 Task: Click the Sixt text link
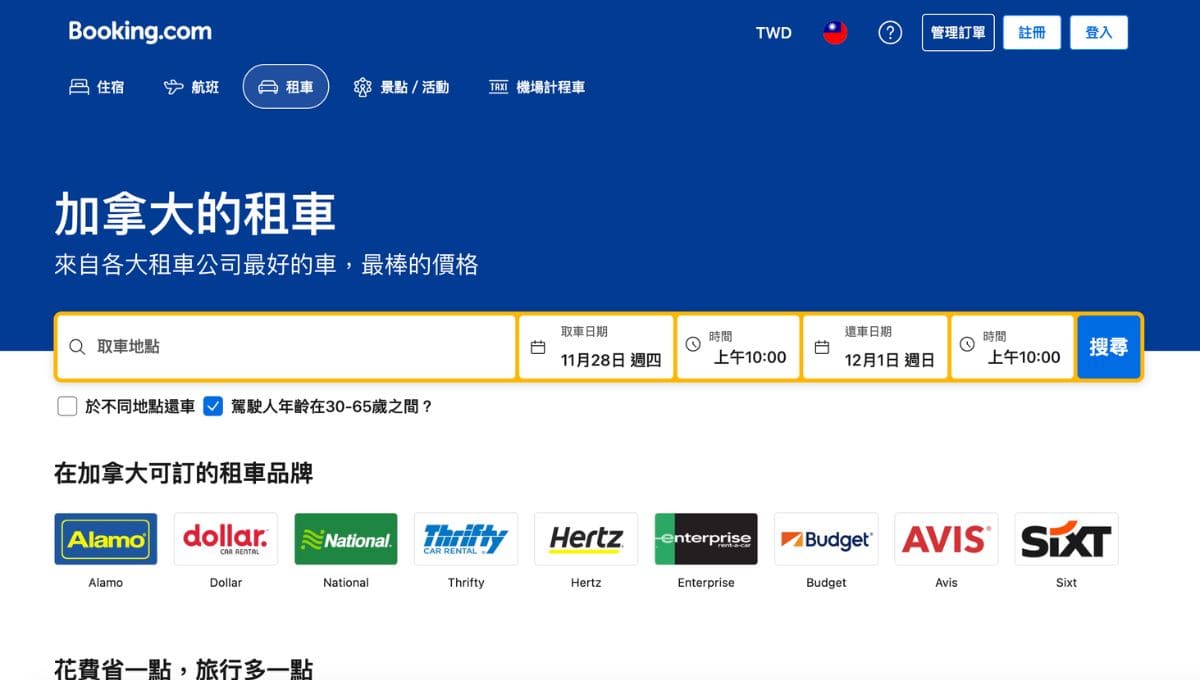(1066, 582)
